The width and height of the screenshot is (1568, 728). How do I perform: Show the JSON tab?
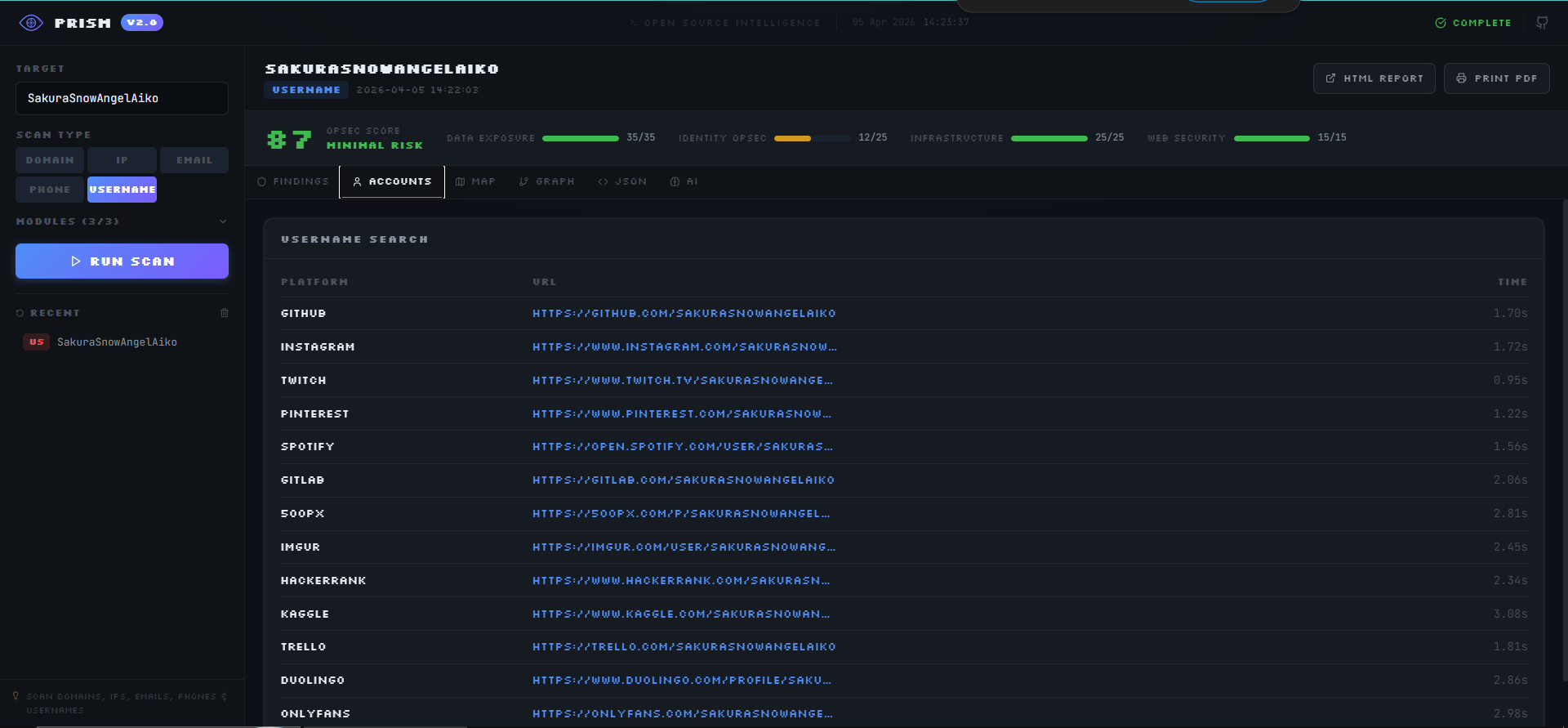click(622, 181)
